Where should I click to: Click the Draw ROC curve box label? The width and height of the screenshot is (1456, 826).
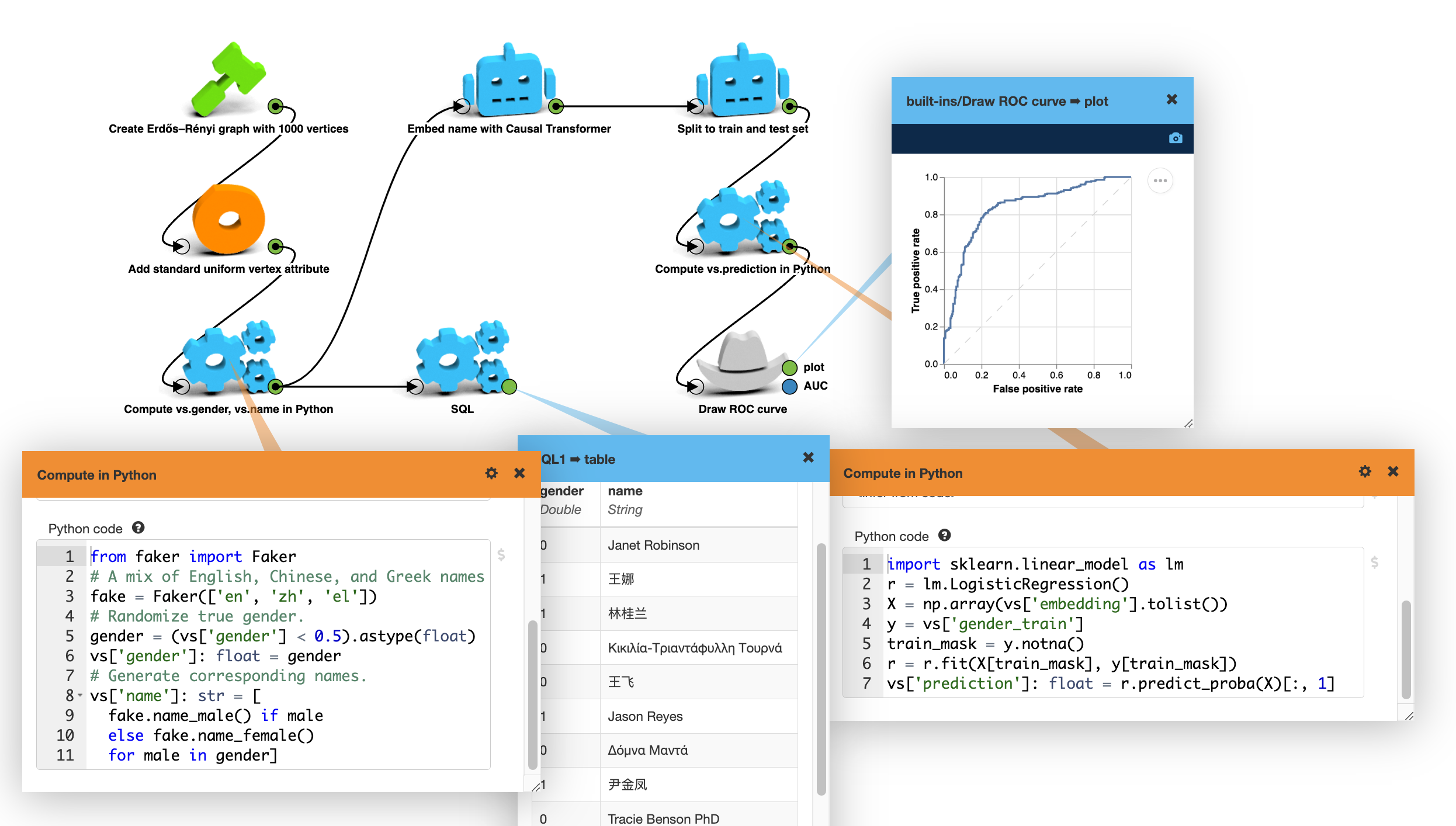pos(743,409)
